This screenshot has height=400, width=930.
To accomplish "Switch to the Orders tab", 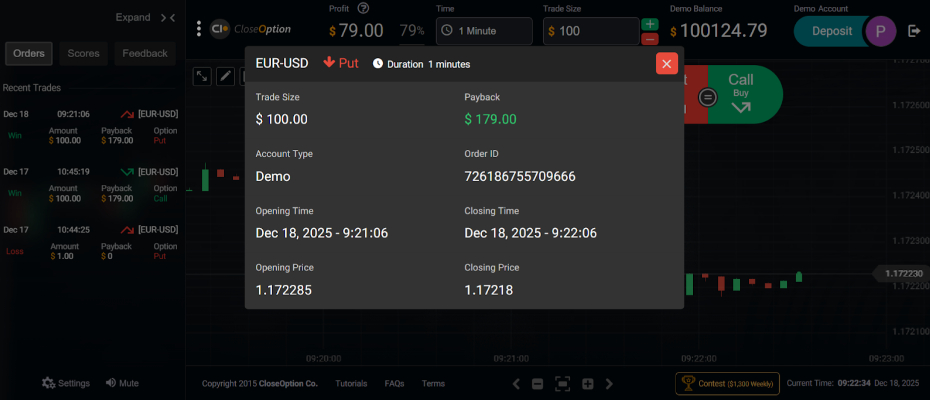I will click(29, 53).
